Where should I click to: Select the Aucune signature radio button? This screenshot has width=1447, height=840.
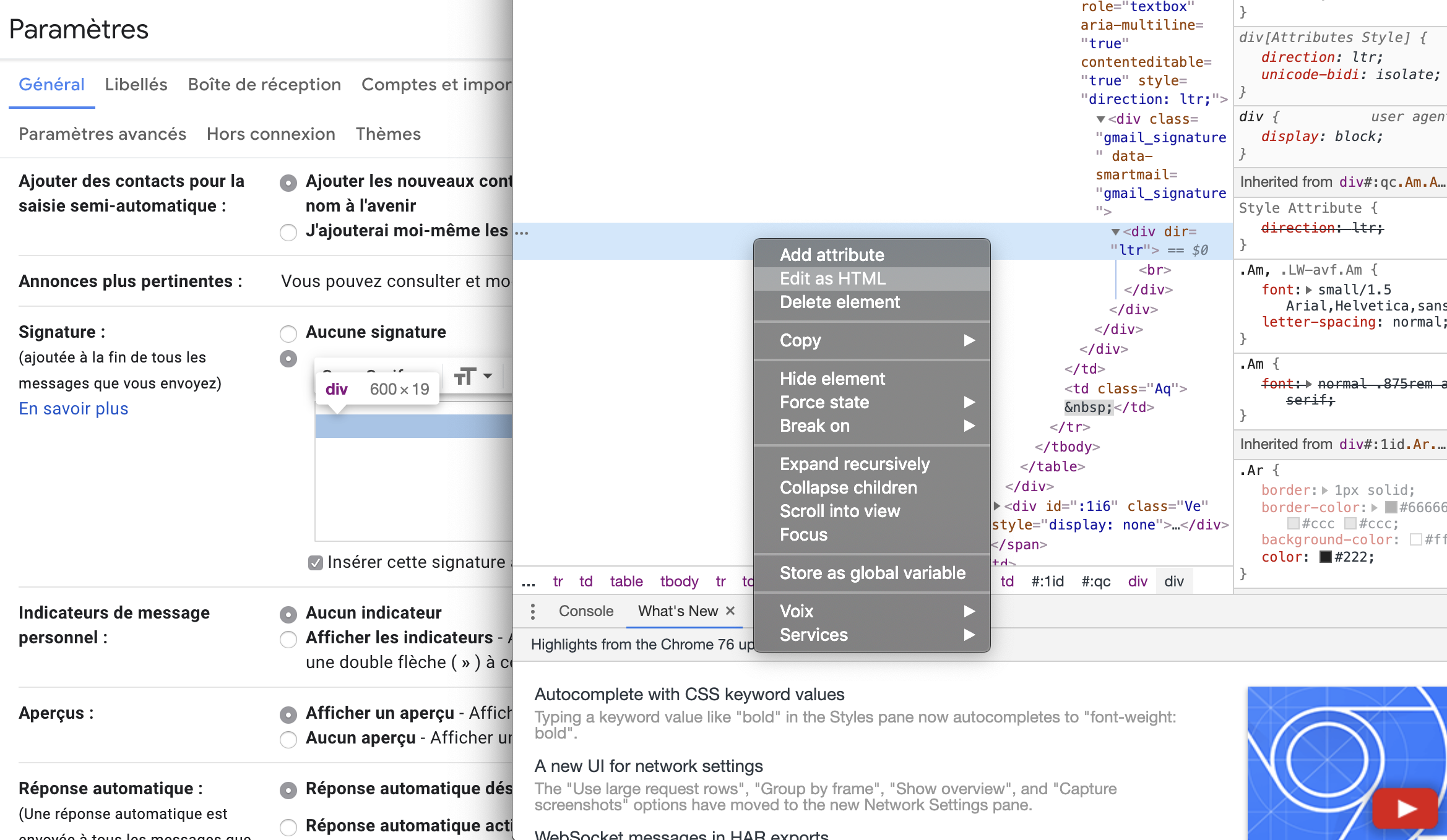[288, 334]
